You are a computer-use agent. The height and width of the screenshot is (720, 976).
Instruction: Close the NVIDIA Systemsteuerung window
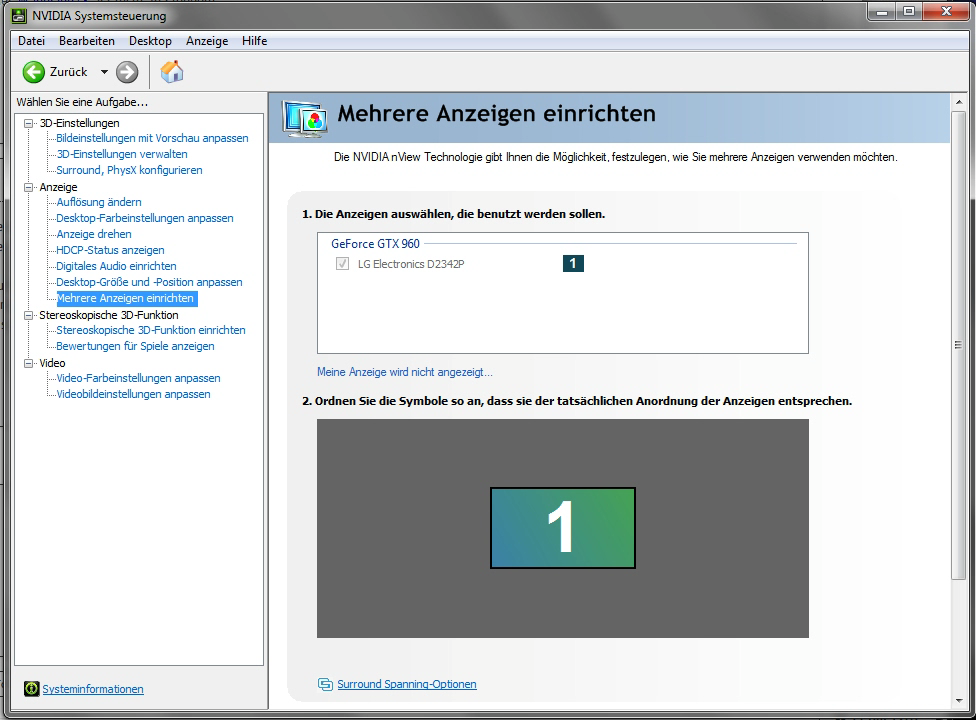946,12
